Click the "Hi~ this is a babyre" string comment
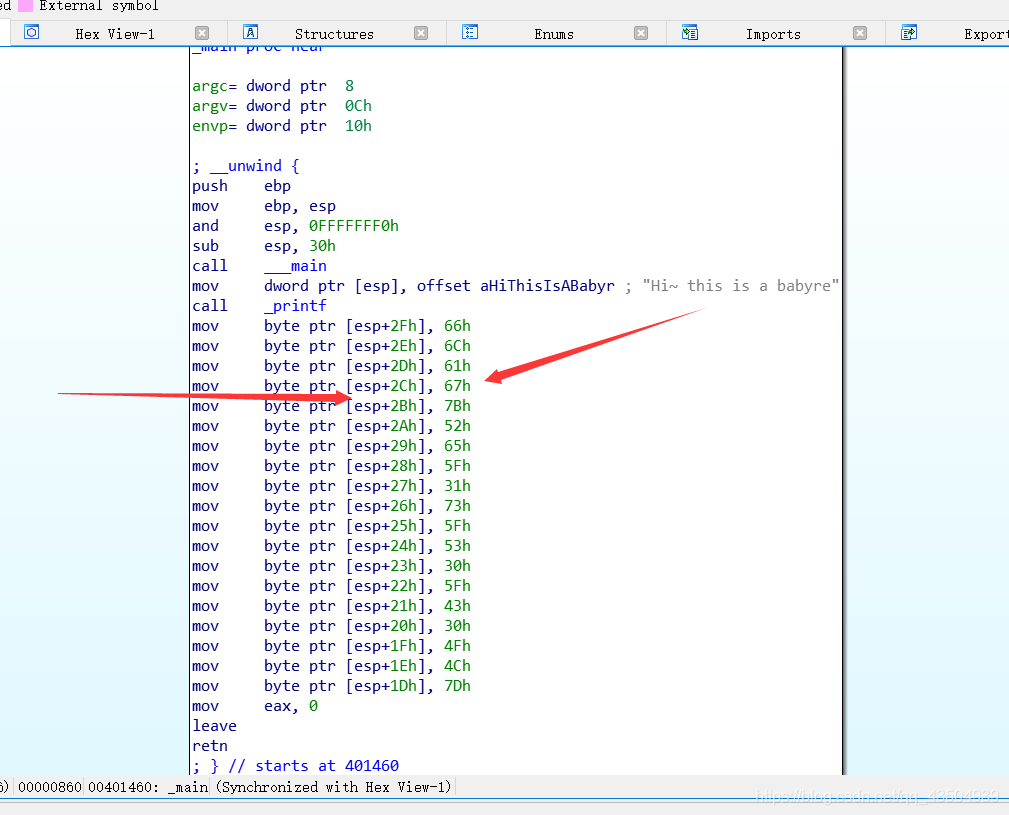The height and width of the screenshot is (815, 1009). 741,286
